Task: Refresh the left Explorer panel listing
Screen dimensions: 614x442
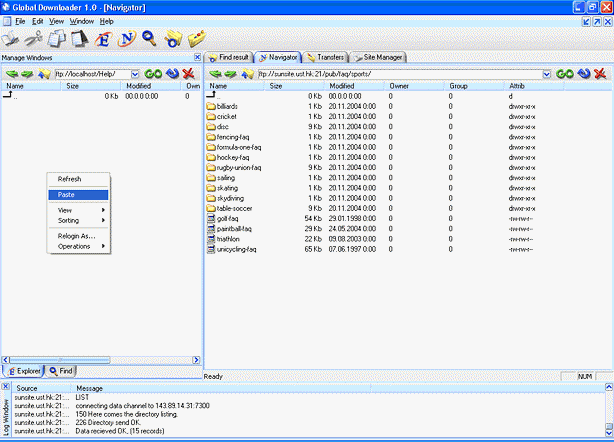Action: pos(172,74)
